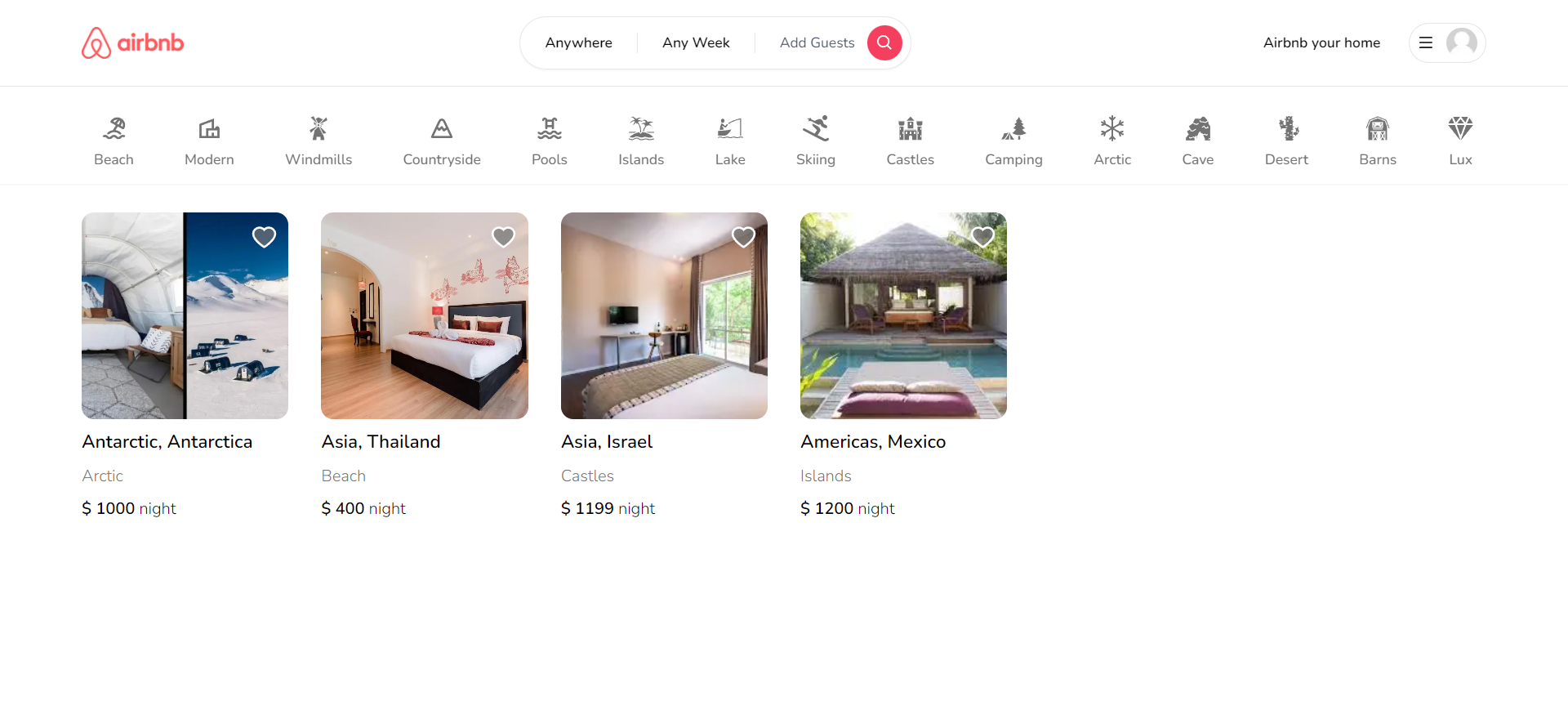Switch to the Countryside category tab
The image size is (1568, 728).
(x=442, y=141)
